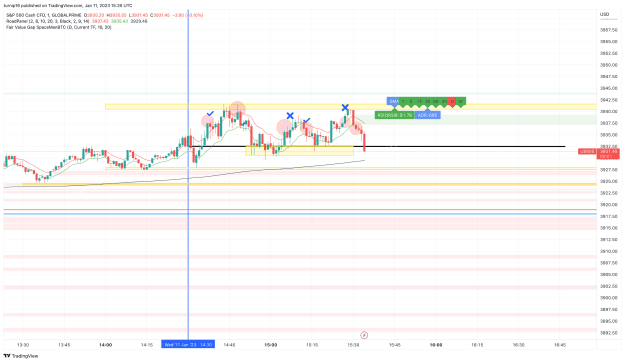Click the blue SMA label in the panel
Viewport: 625px width, 362px height.
(393, 102)
